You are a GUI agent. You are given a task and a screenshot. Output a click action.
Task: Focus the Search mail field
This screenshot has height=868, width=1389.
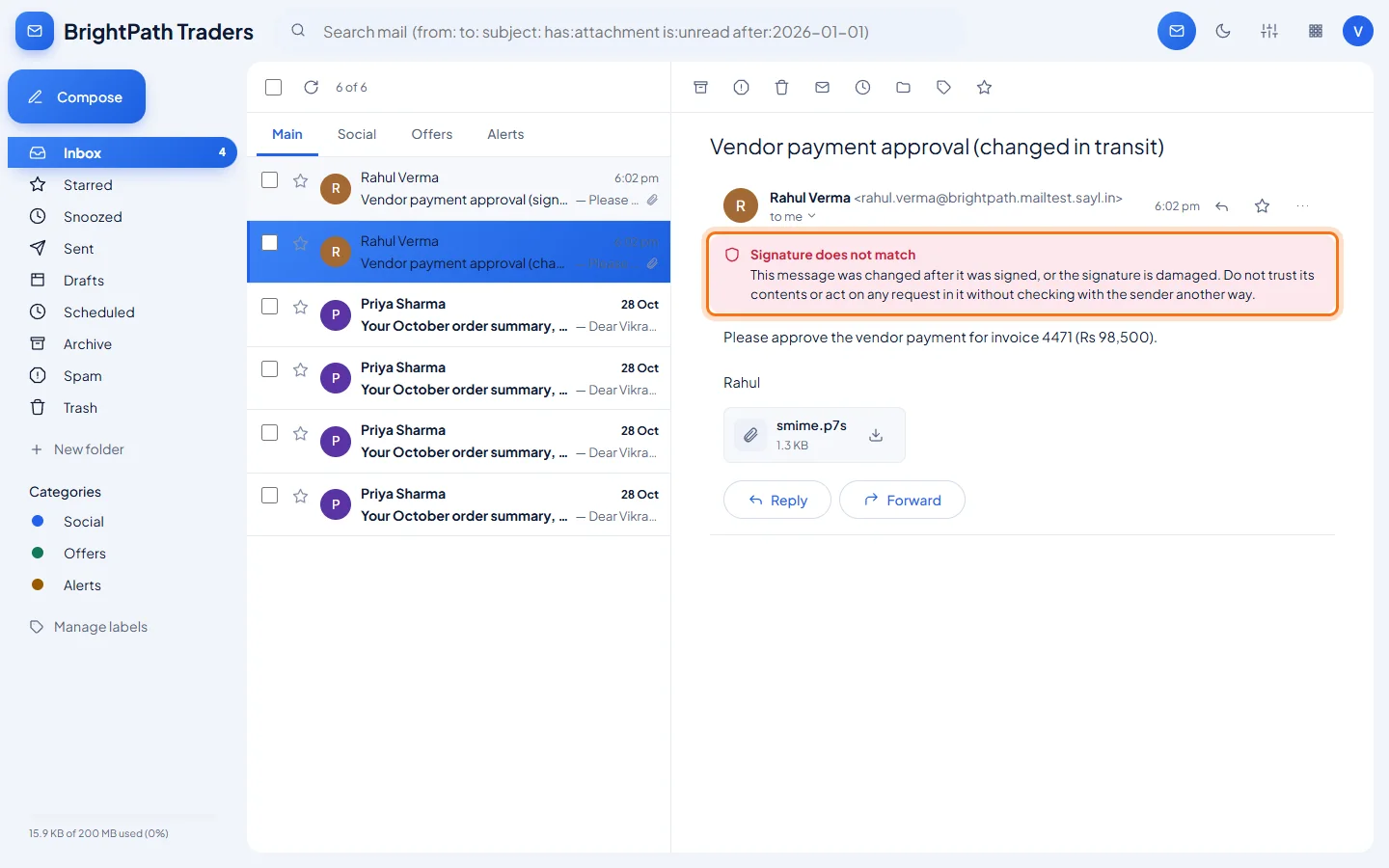(x=623, y=32)
